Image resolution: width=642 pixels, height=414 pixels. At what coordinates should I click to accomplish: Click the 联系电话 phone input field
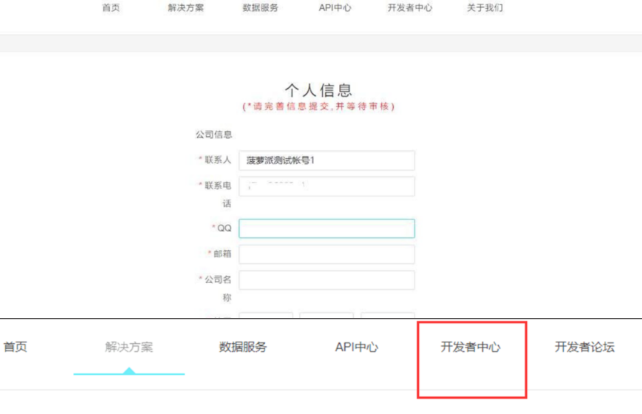click(x=326, y=187)
